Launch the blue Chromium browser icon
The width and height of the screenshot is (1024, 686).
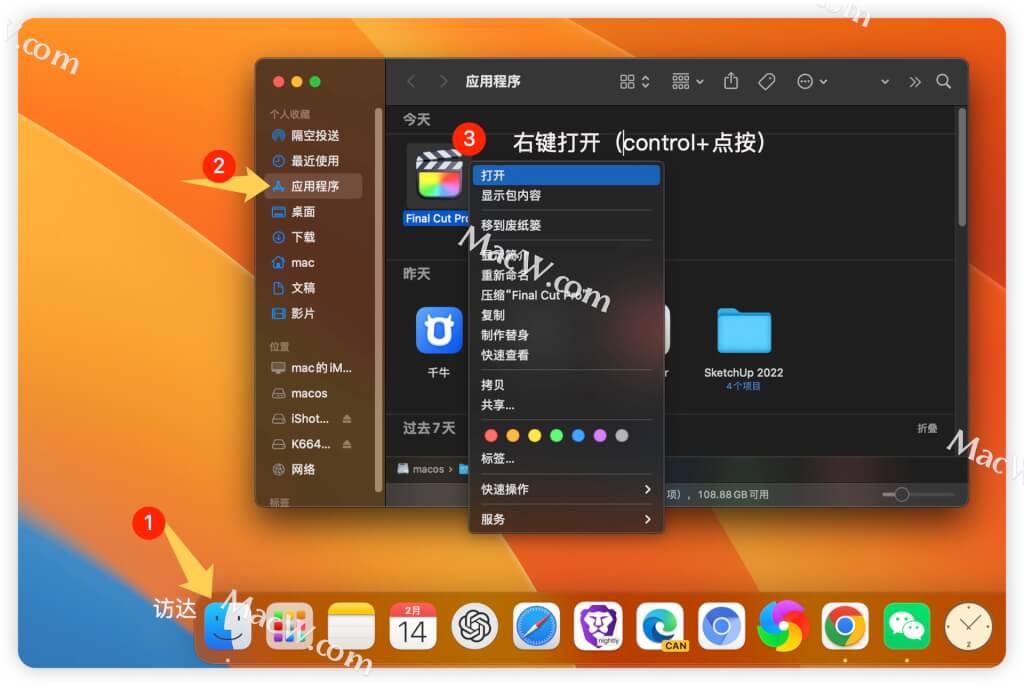click(x=722, y=626)
